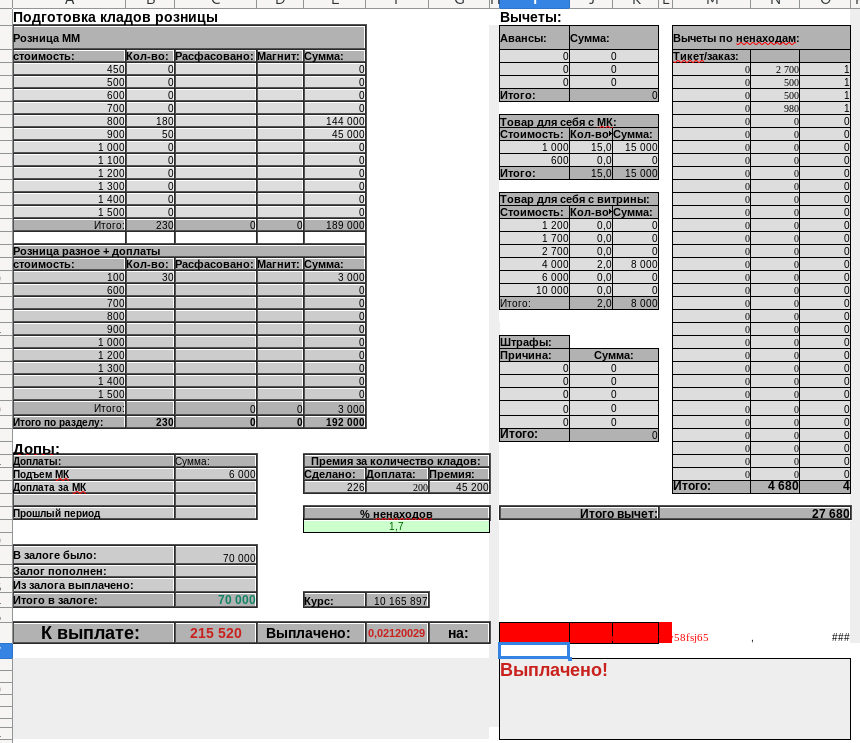This screenshot has height=743, width=860.
Task: Click the "Премия за количество кладов:" header
Action: 396,461
